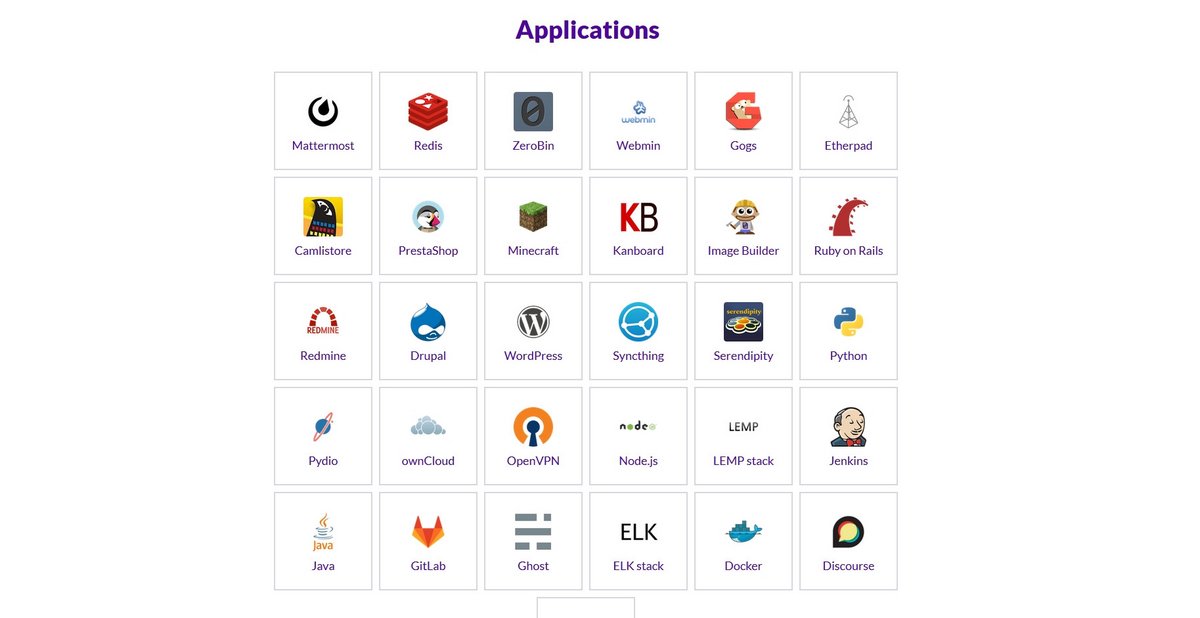1200x618 pixels.
Task: Open the Ruby on Rails logo icon
Action: tap(848, 217)
